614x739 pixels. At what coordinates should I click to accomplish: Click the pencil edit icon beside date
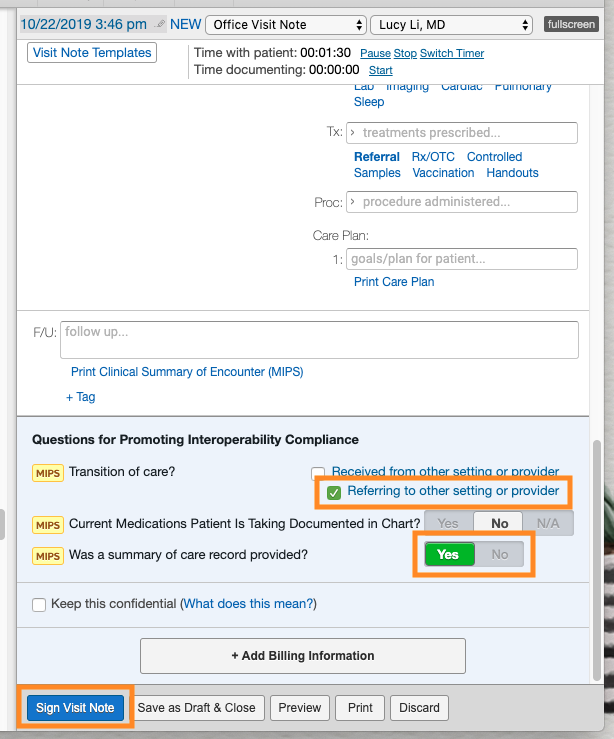click(161, 24)
